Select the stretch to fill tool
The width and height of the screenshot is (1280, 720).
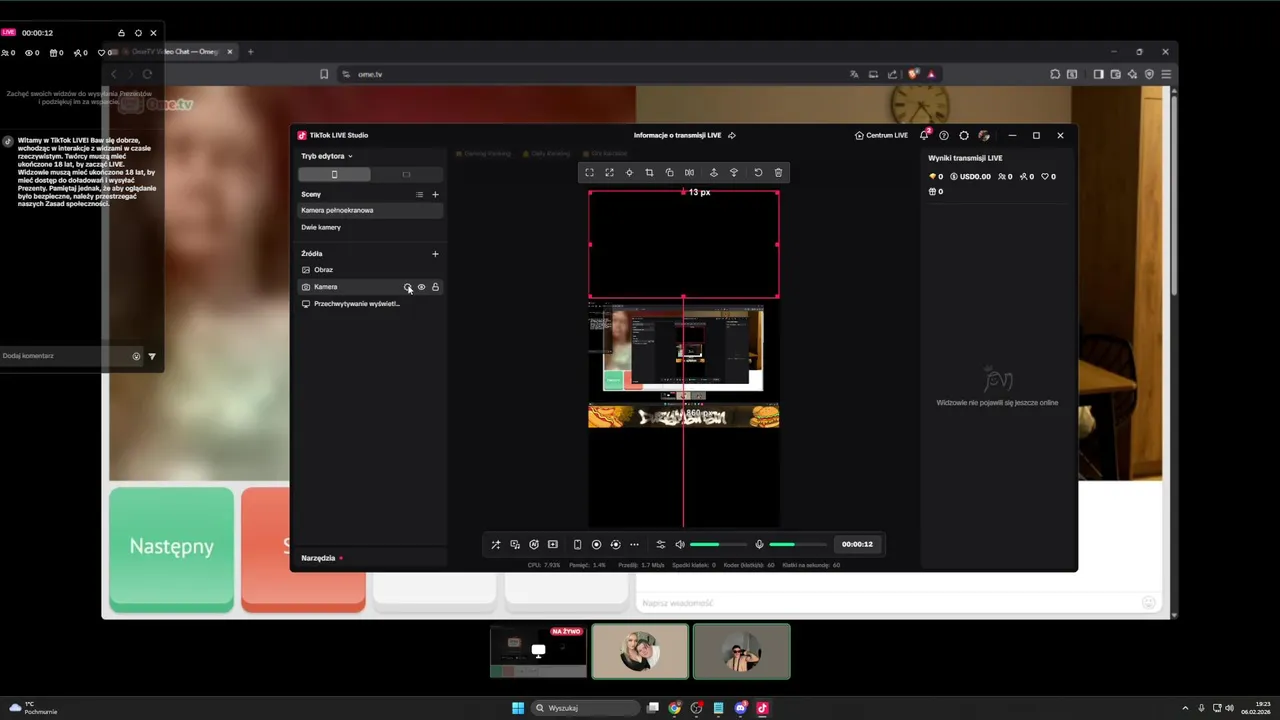(x=609, y=173)
